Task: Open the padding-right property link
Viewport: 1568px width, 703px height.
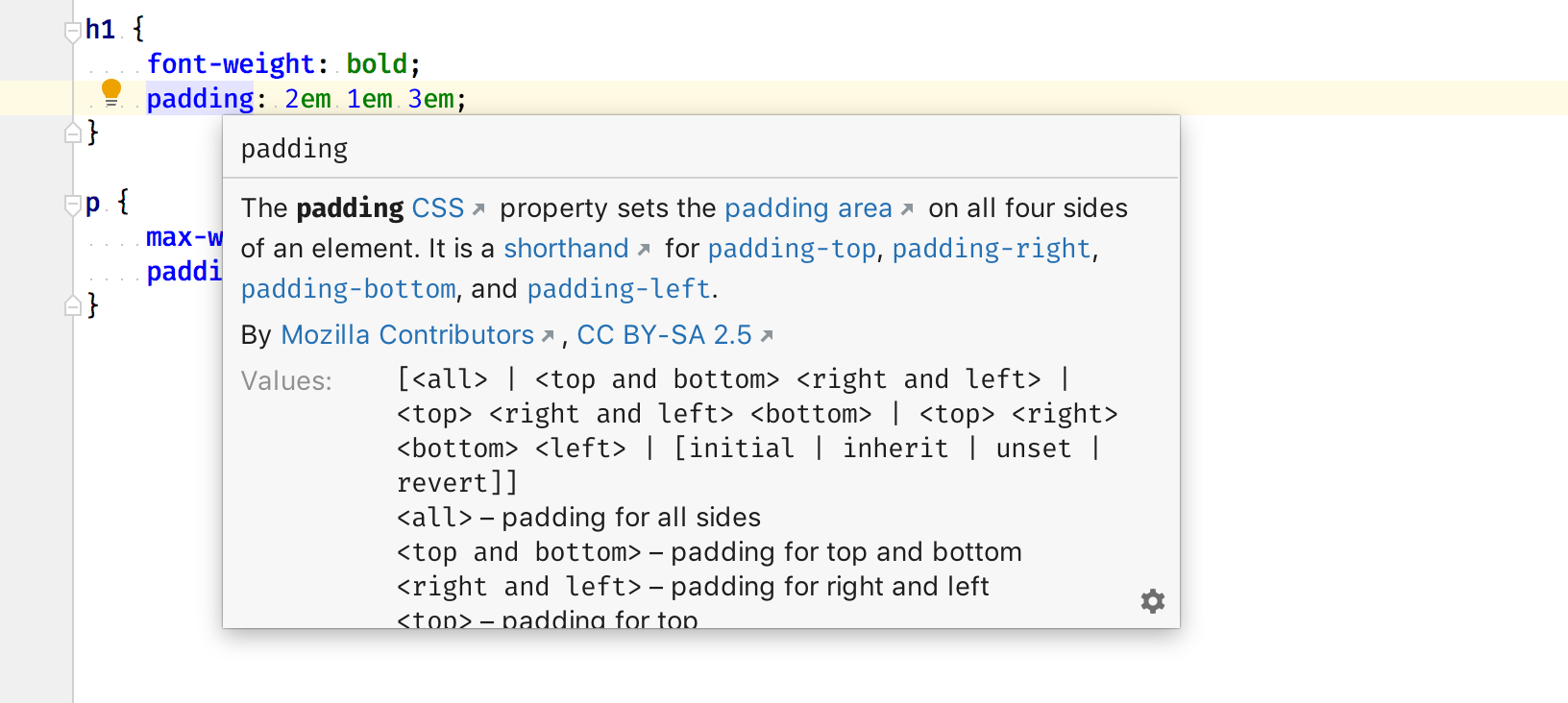Action: click(992, 249)
